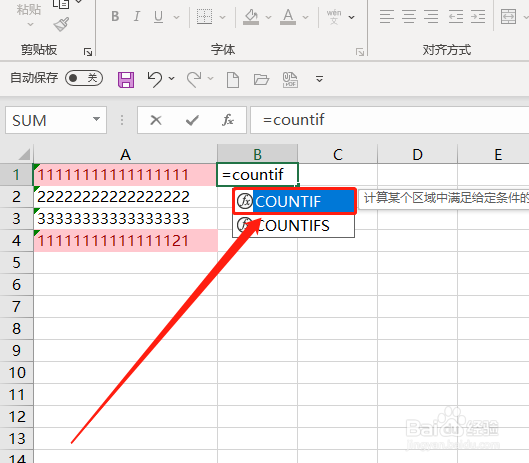Viewport: 529px width, 463px height.
Task: Decrease indent
Action: pos(456,16)
